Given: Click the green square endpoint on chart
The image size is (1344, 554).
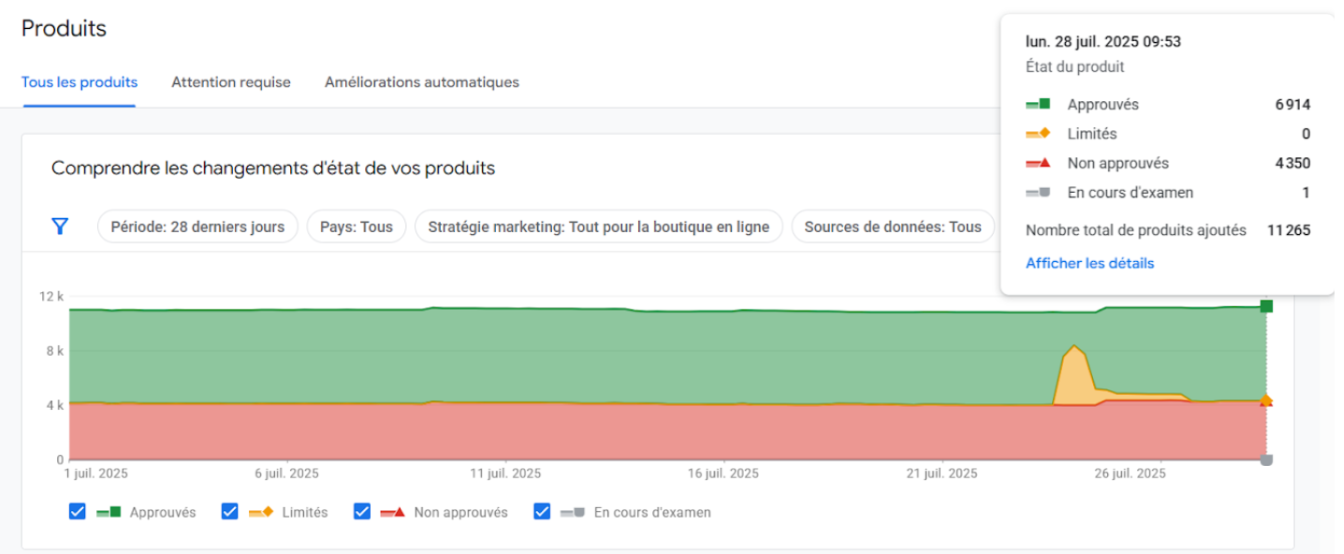Looking at the screenshot, I should pos(1266,306).
